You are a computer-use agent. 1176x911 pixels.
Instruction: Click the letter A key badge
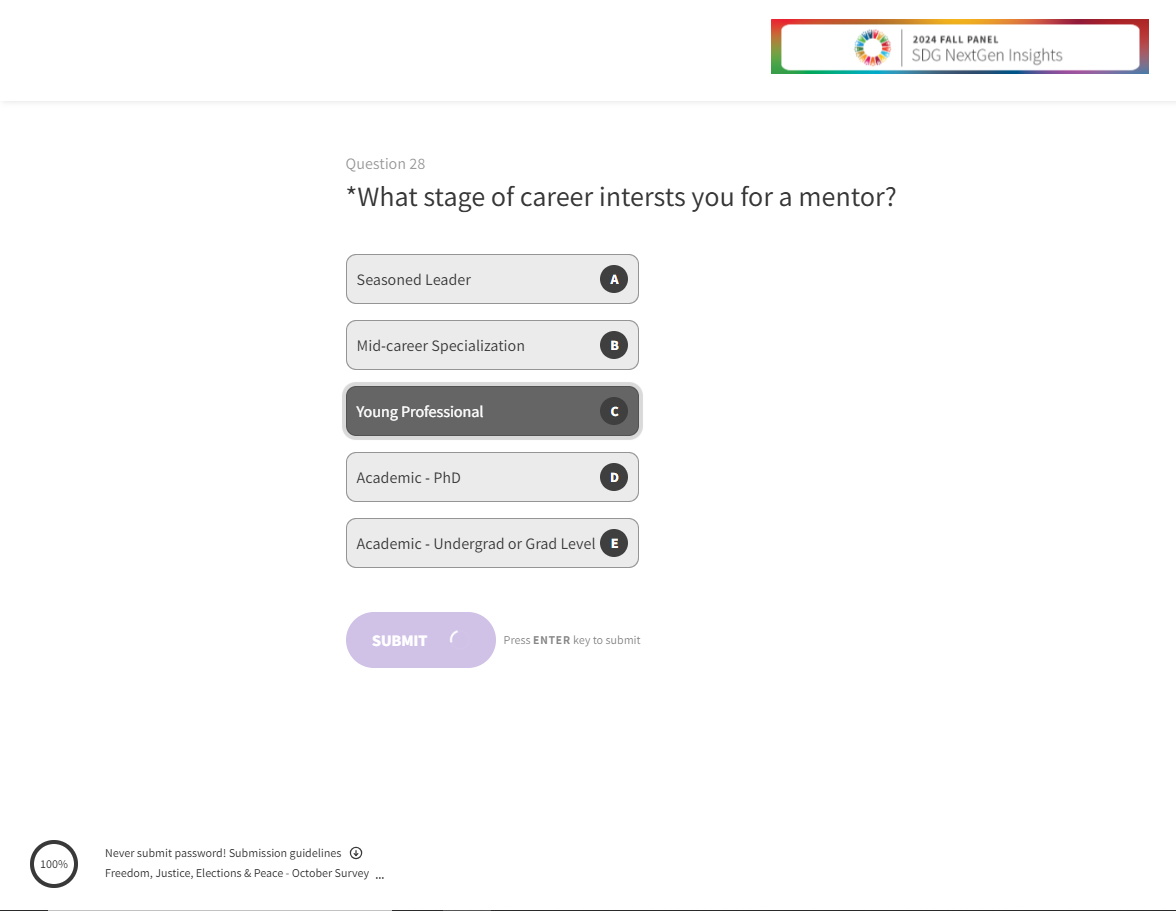click(x=614, y=279)
